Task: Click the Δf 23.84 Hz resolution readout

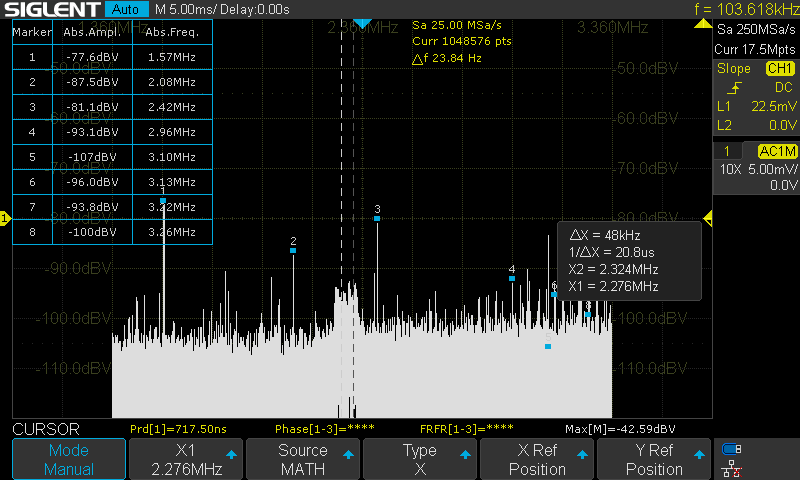Action: [446, 58]
